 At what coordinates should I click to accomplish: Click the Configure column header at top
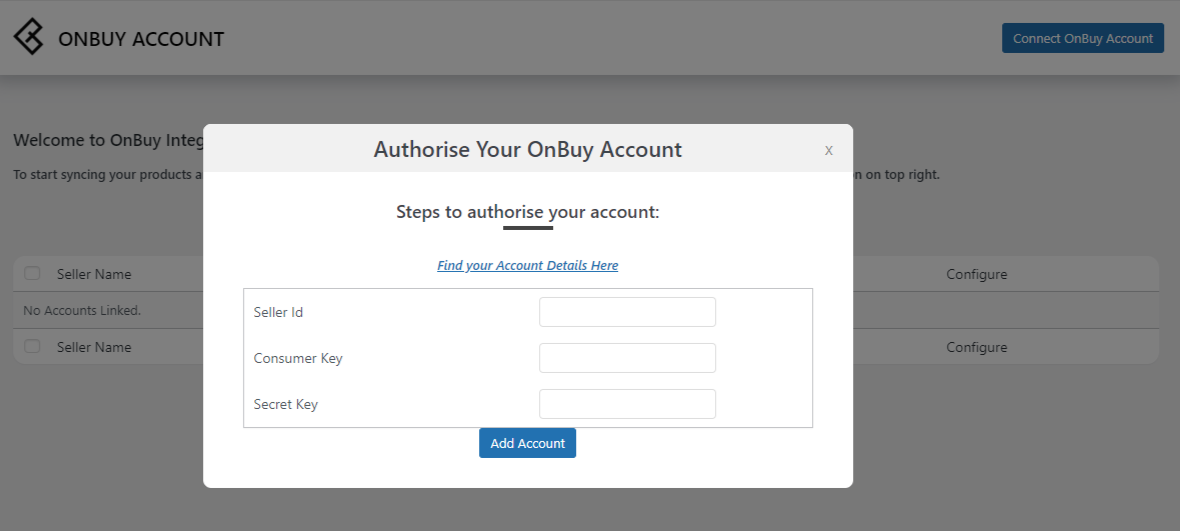(976, 275)
